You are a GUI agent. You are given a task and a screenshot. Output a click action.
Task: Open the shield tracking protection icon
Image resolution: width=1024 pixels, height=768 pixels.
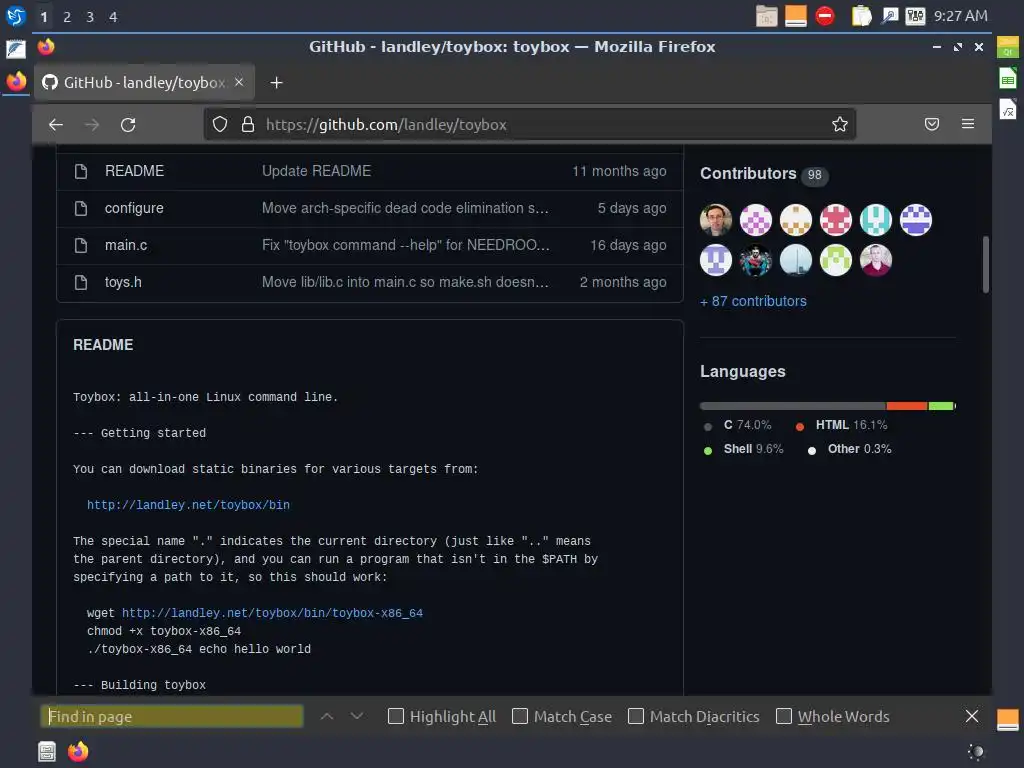[220, 124]
